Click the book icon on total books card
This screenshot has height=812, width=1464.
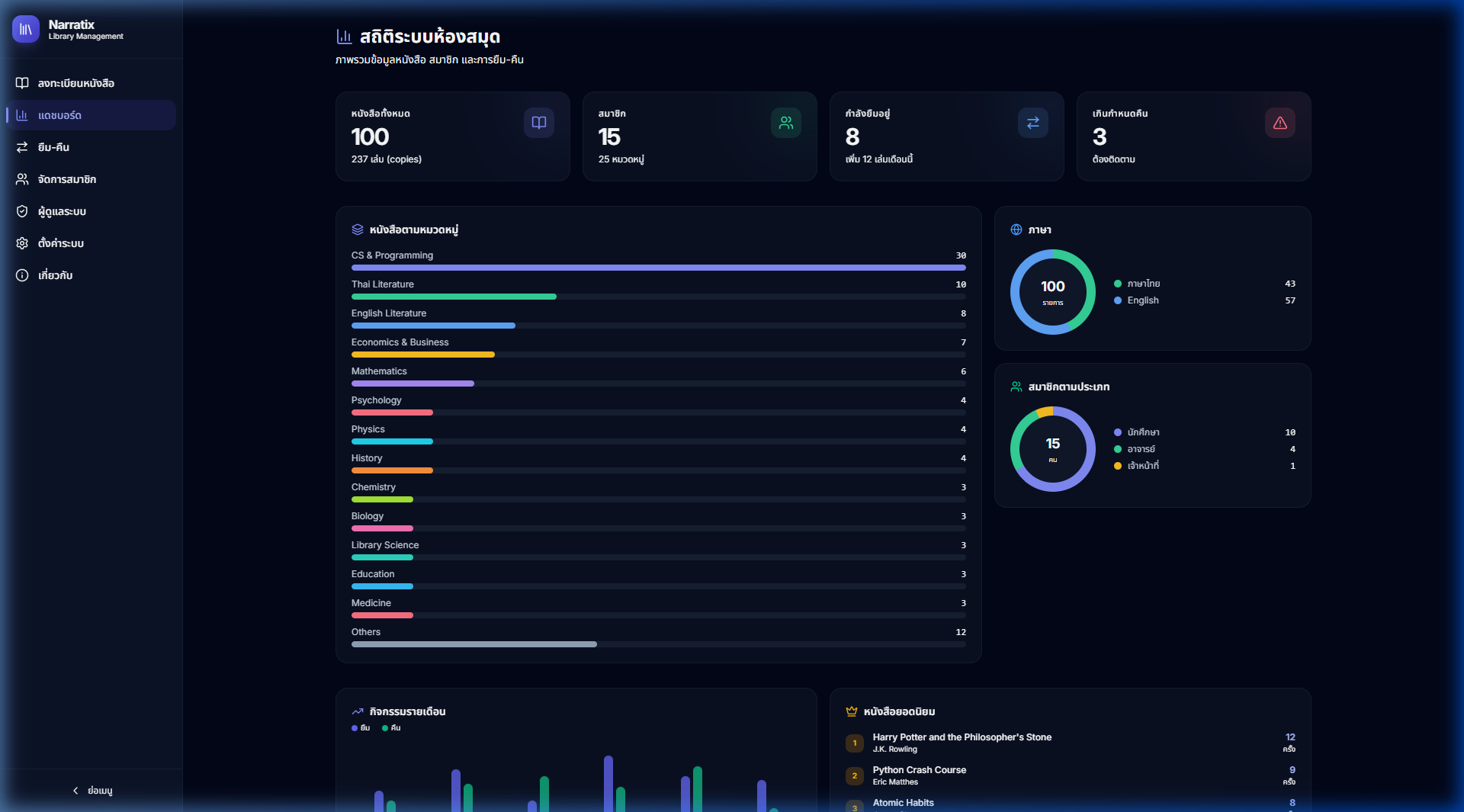(x=538, y=123)
